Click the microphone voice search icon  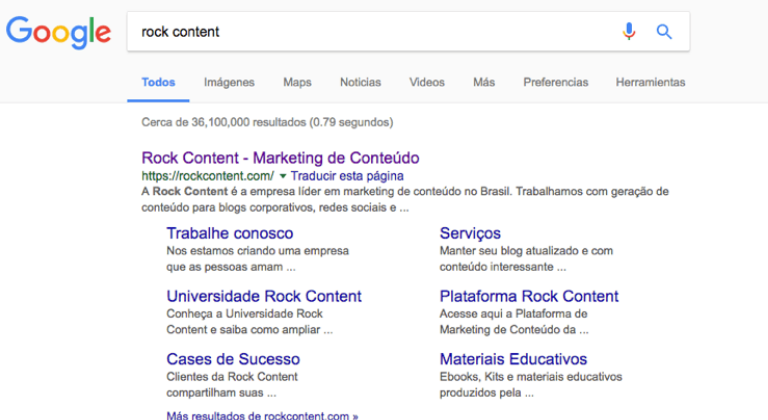coord(629,31)
